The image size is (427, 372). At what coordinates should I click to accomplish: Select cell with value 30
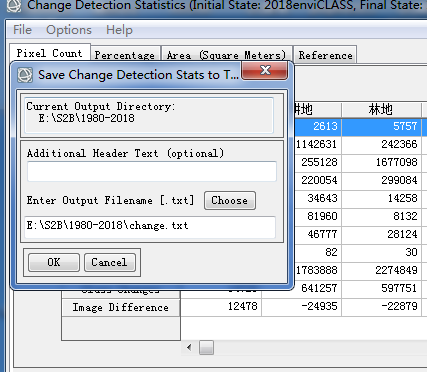tap(381, 252)
